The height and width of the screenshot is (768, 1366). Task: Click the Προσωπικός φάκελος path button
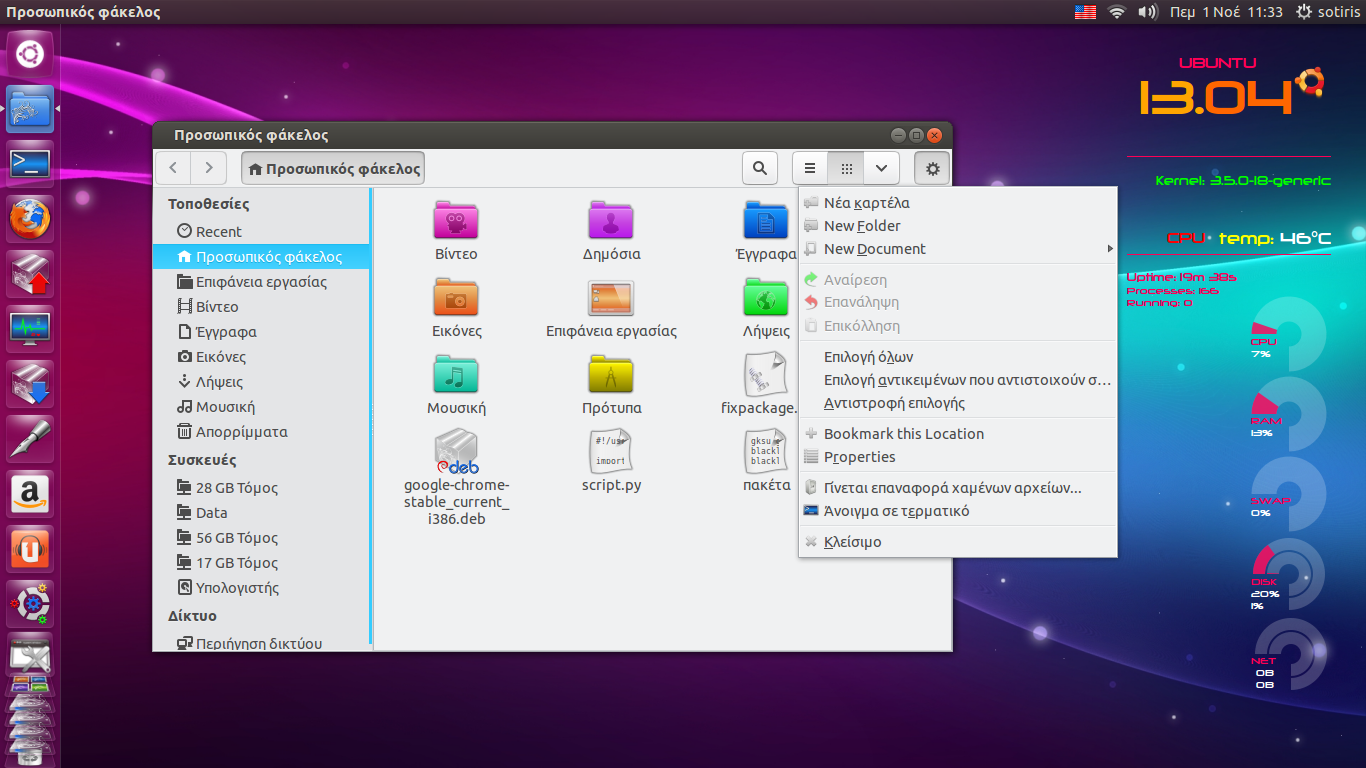[x=333, y=169]
